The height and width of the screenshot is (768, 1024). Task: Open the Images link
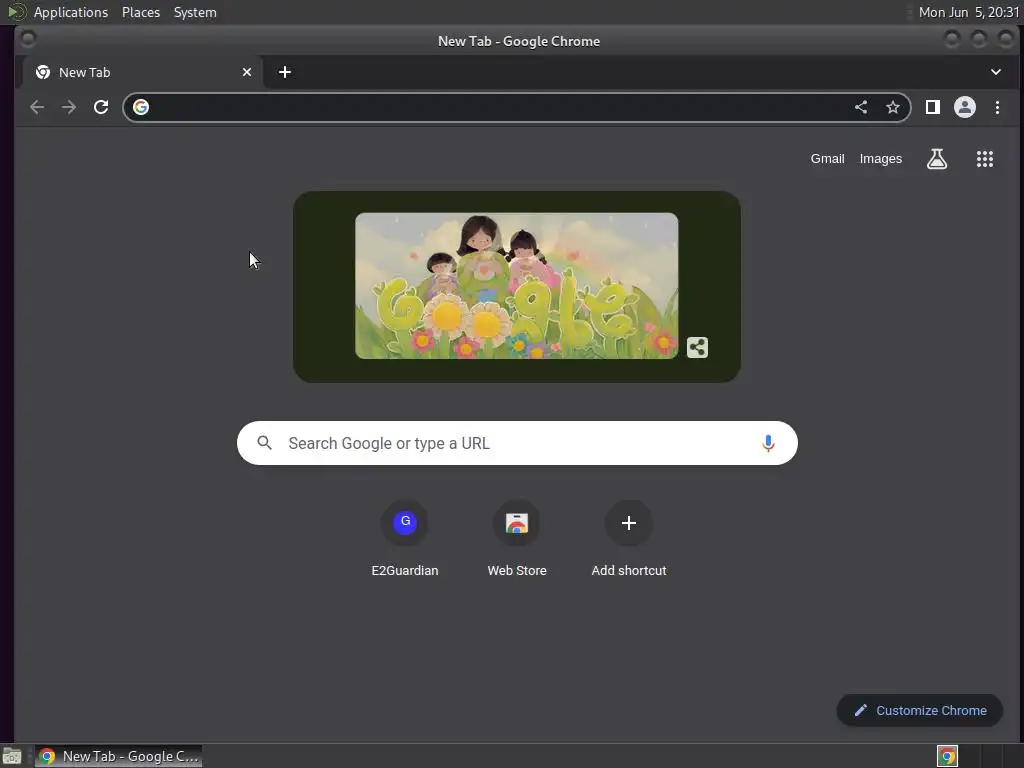pyautogui.click(x=880, y=159)
